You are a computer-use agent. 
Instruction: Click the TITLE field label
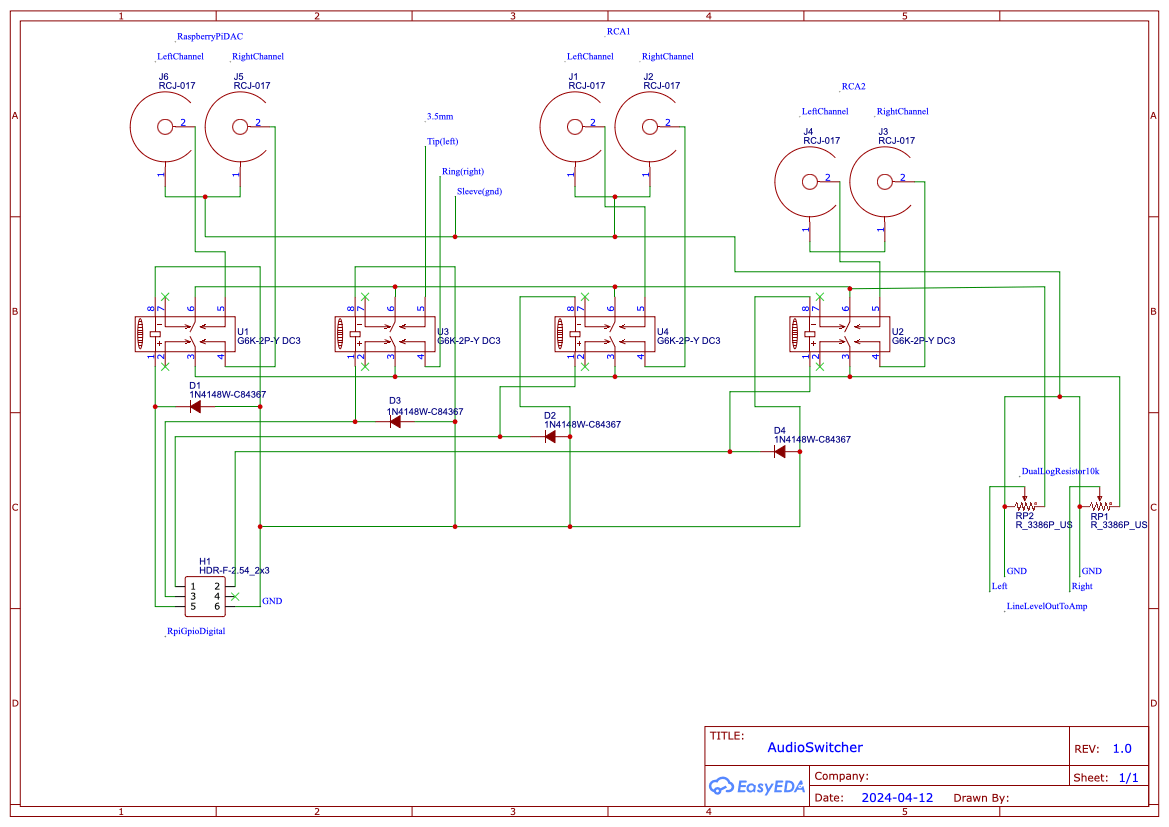point(727,735)
